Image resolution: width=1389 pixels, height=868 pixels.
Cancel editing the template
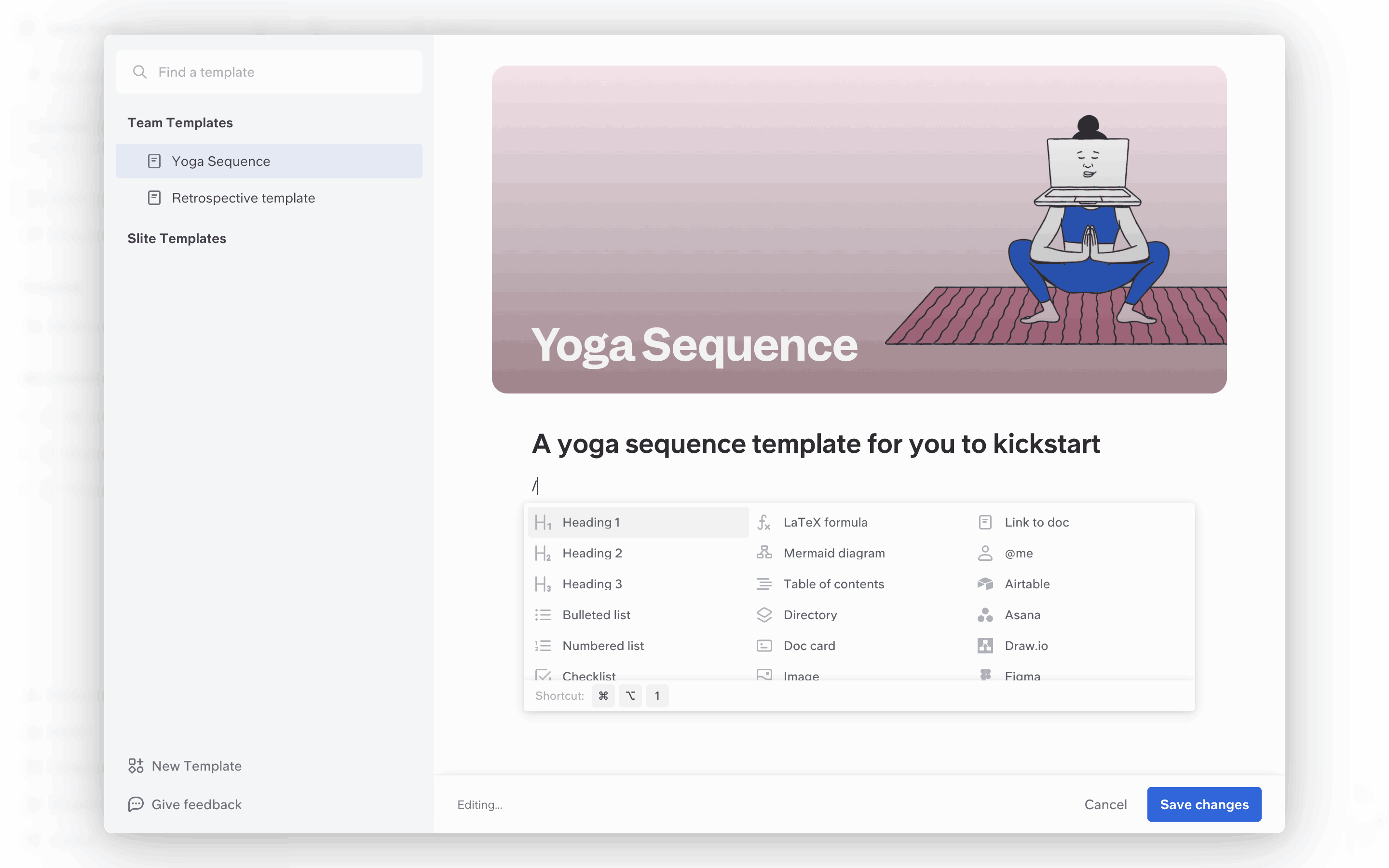1105,804
